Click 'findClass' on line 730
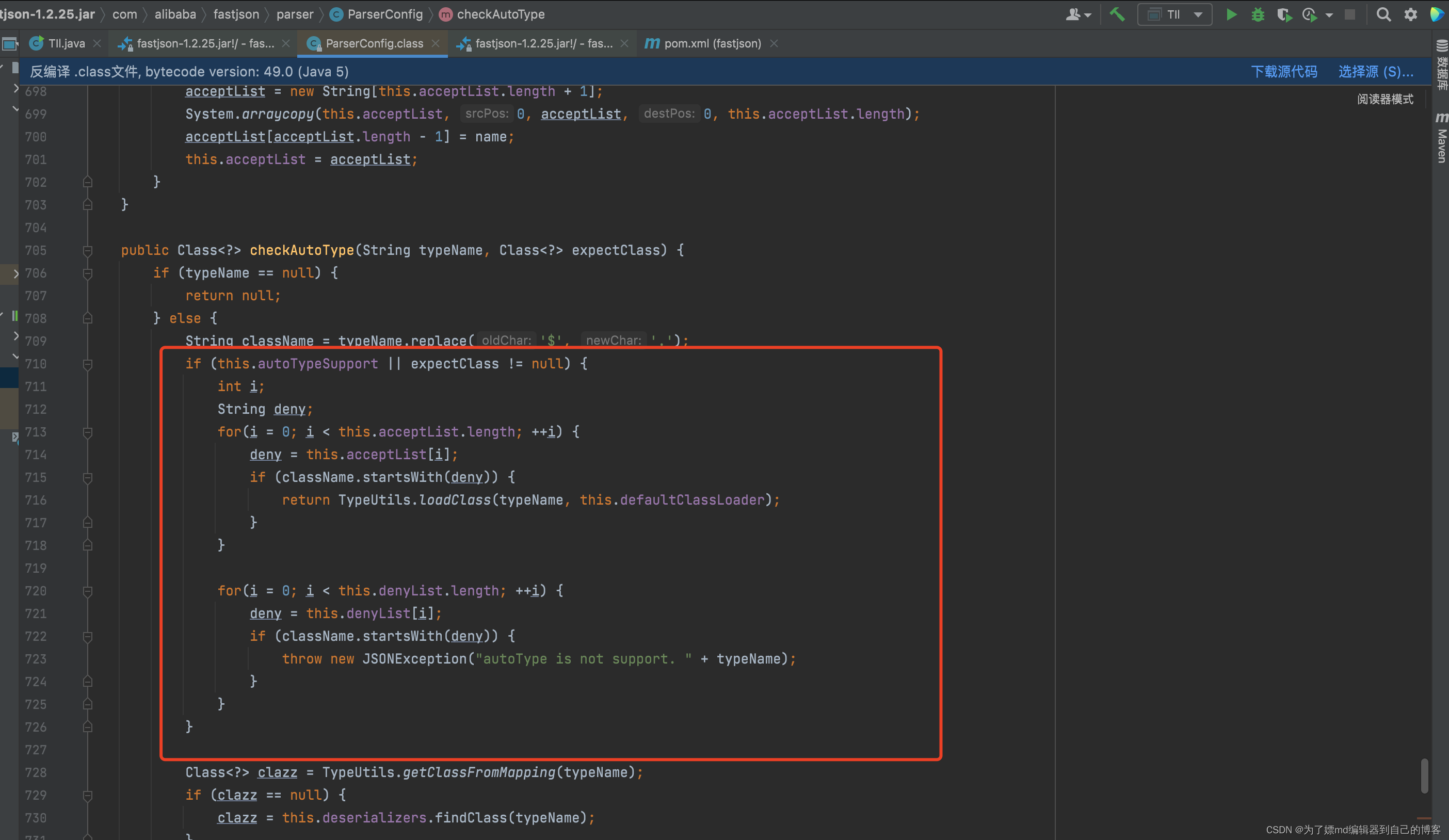Screen dimensions: 1449x840 pyautogui.click(x=471, y=818)
